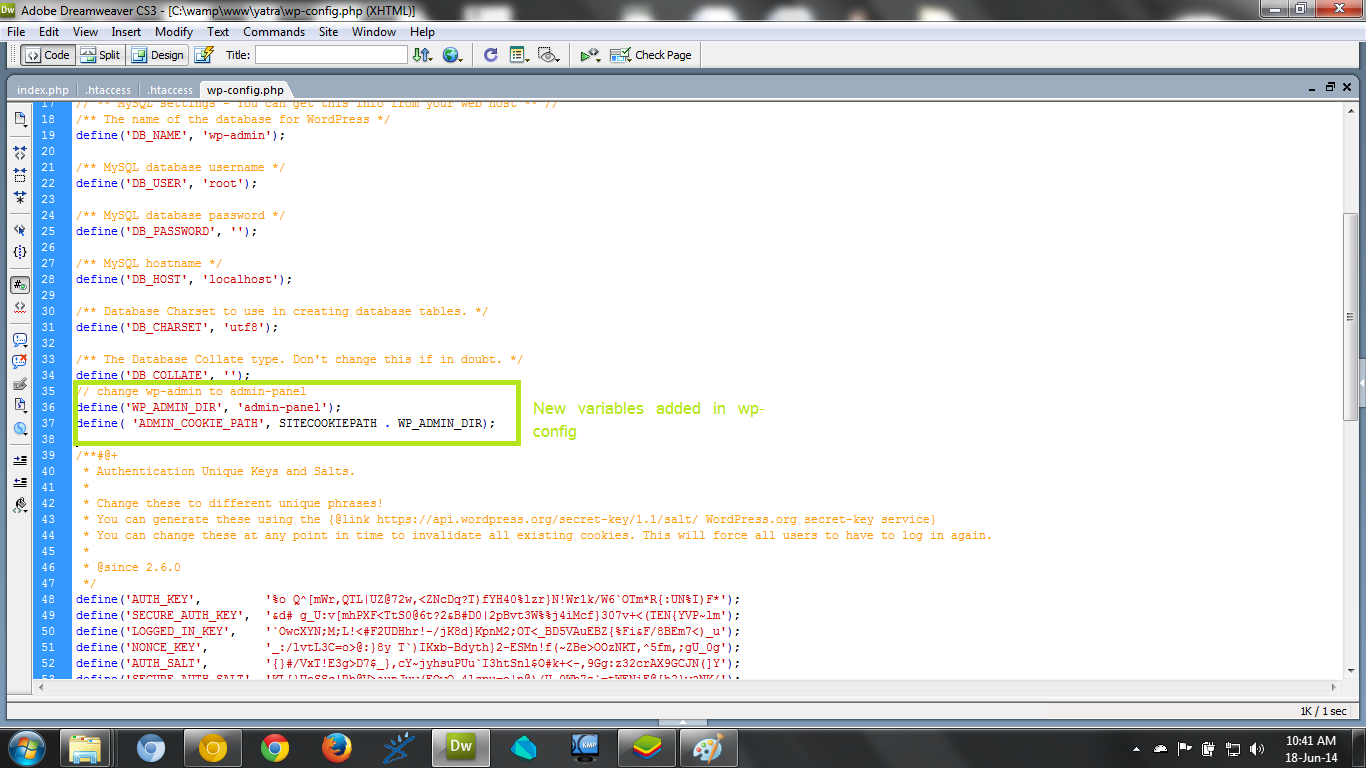Select the wp-config.php document tab

coord(246,90)
